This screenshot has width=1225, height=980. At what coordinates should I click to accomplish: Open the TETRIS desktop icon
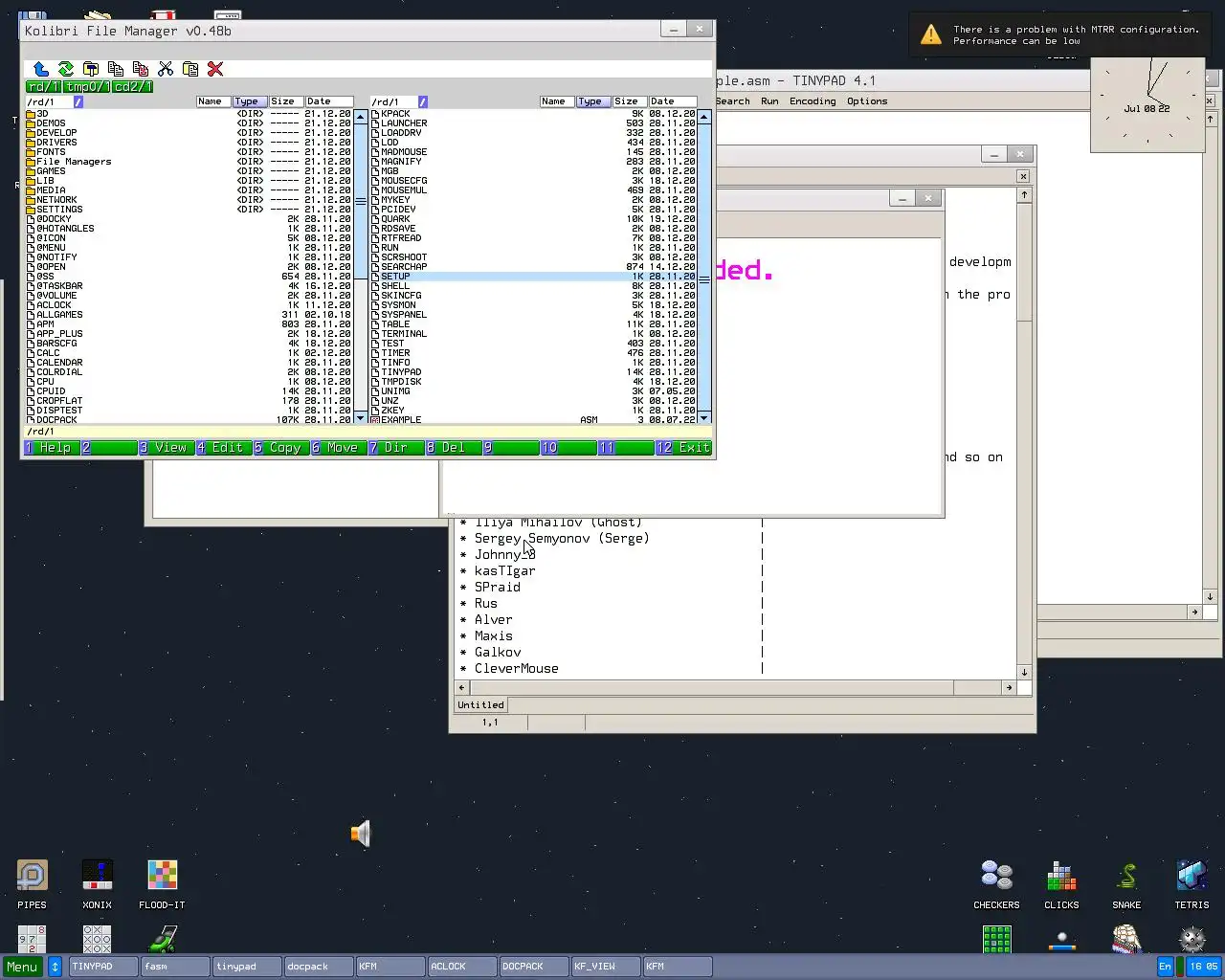point(1192,876)
